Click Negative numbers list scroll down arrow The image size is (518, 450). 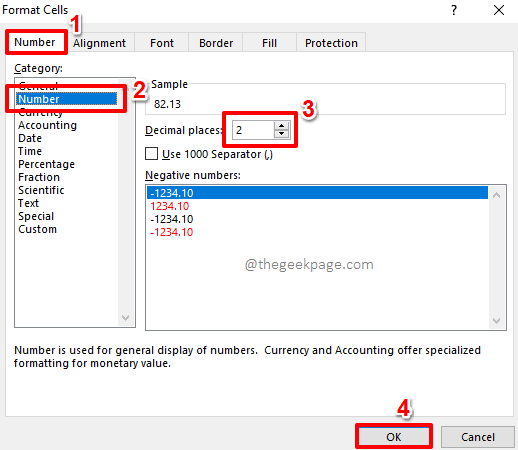click(x=496, y=321)
